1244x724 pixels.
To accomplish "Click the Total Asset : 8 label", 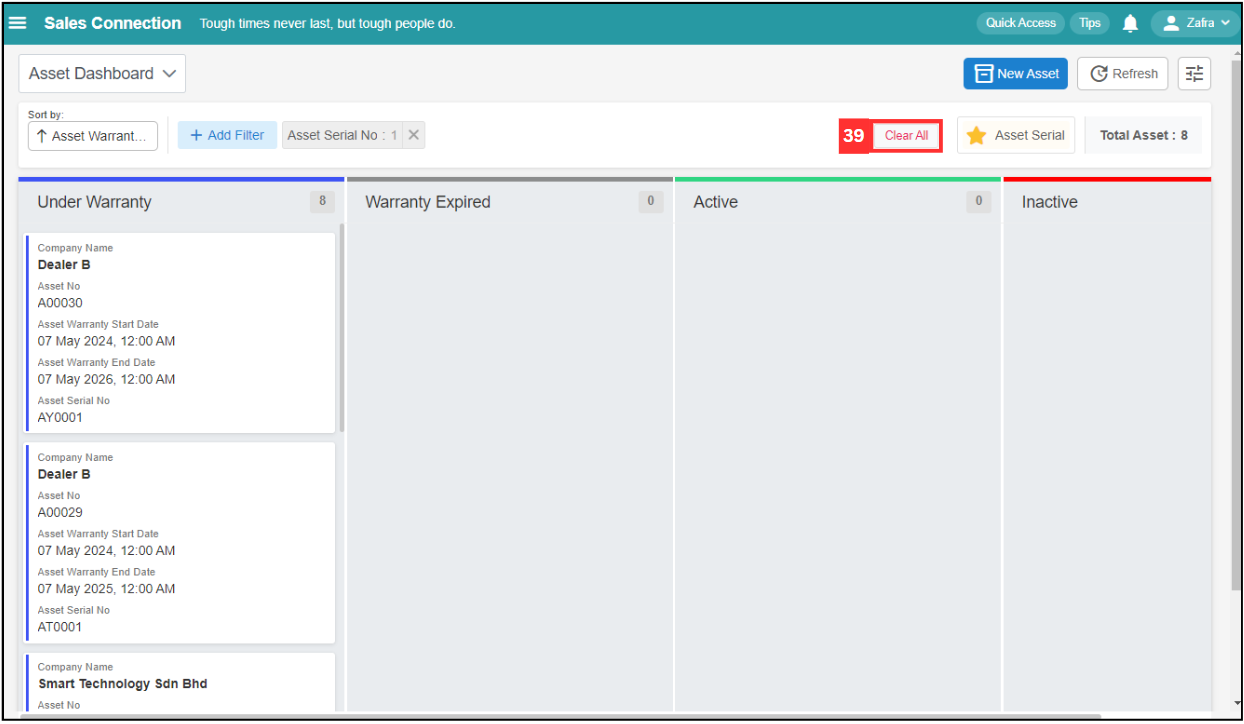I will click(x=1144, y=135).
